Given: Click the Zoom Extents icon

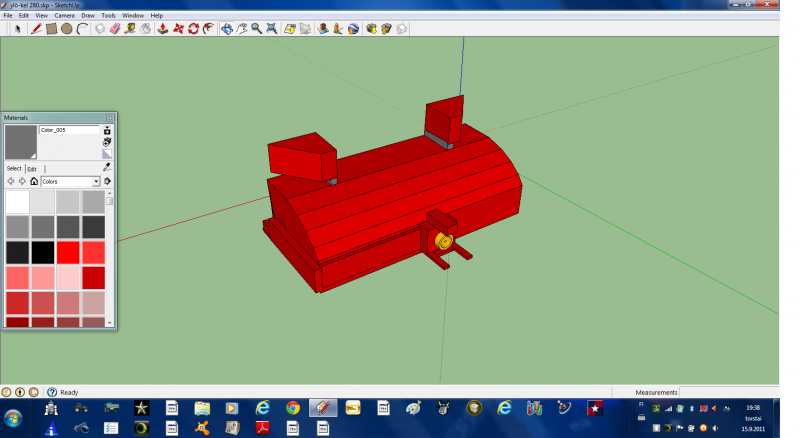Looking at the screenshot, I should coord(272,29).
